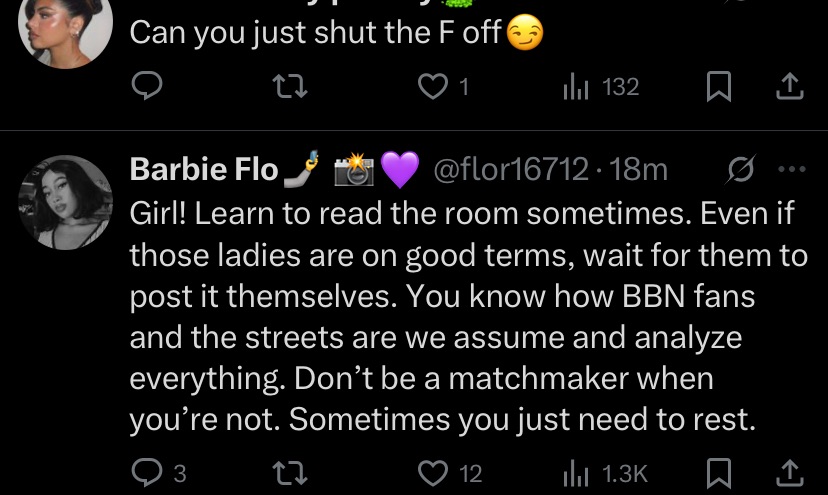This screenshot has height=495, width=828.
Task: Reply to the 'shut the F off' tweet
Action: point(147,89)
